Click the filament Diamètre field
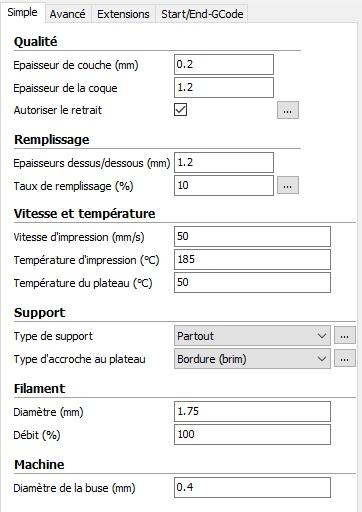The height and width of the screenshot is (512, 362). pyautogui.click(x=252, y=412)
